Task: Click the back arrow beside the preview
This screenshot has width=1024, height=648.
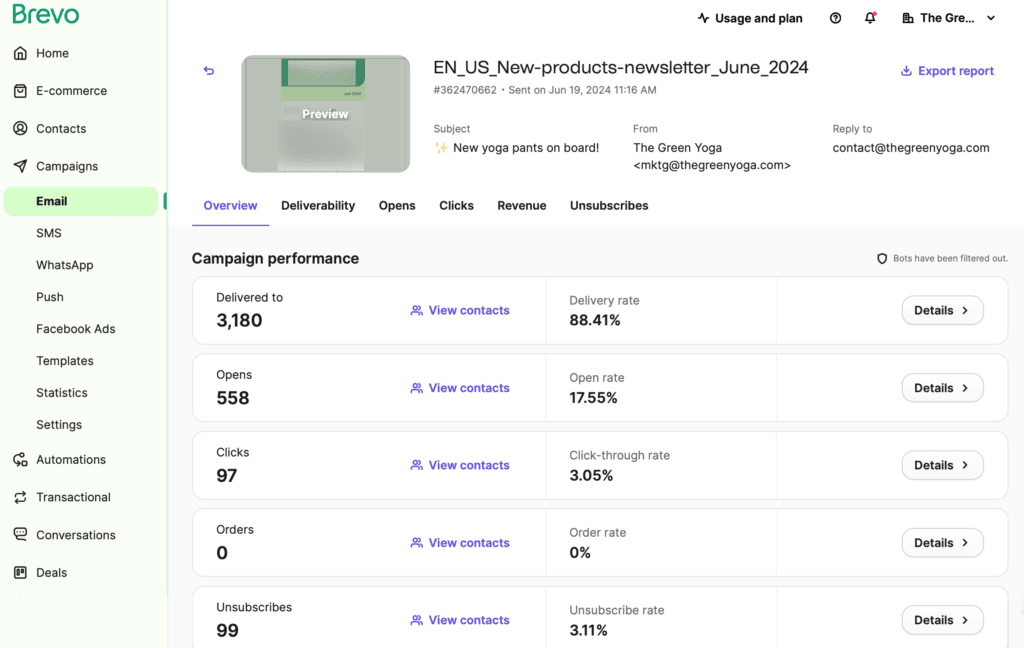Action: [209, 71]
